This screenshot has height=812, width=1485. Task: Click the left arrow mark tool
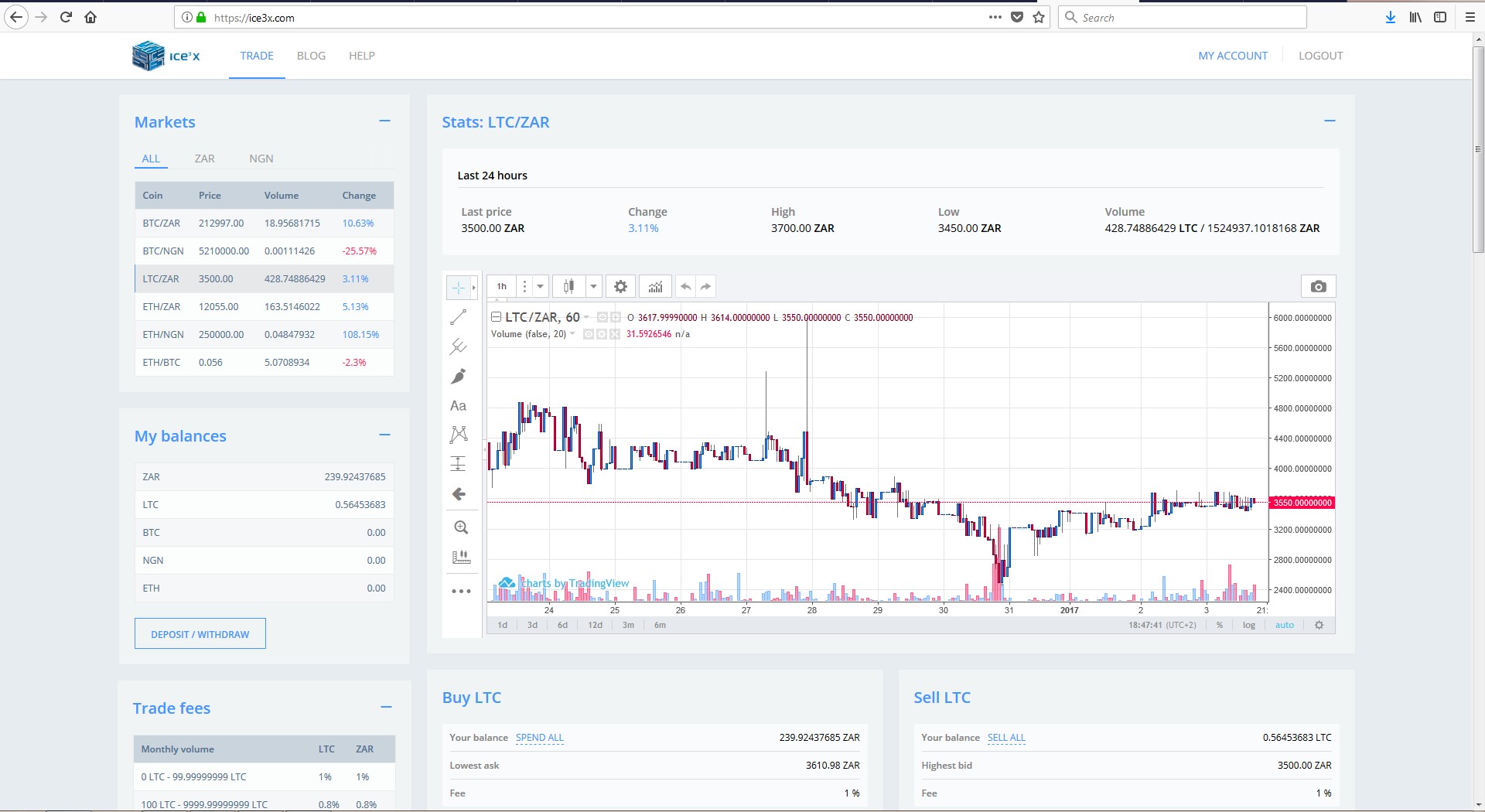[459, 494]
